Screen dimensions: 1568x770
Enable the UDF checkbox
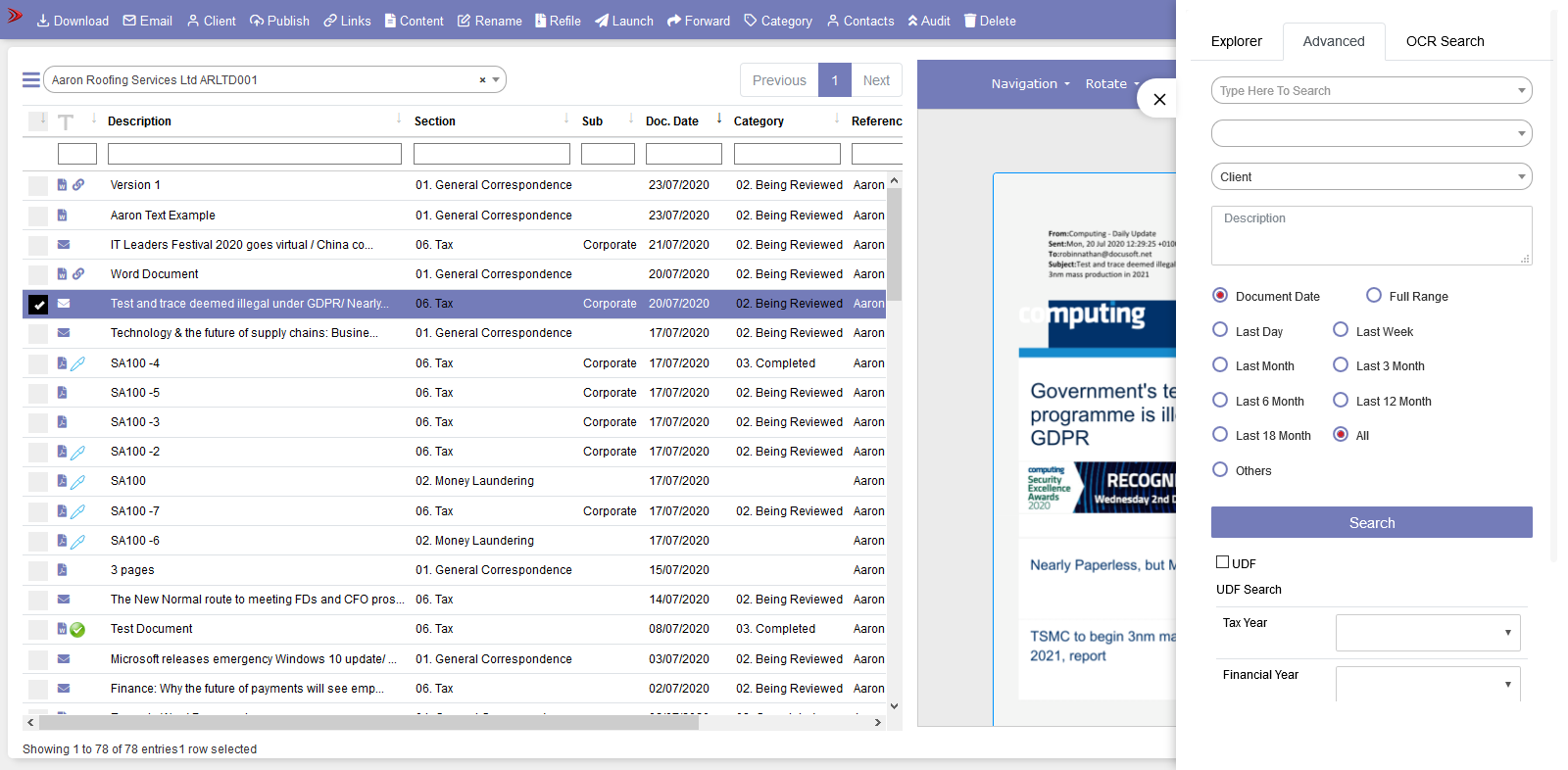[1222, 562]
